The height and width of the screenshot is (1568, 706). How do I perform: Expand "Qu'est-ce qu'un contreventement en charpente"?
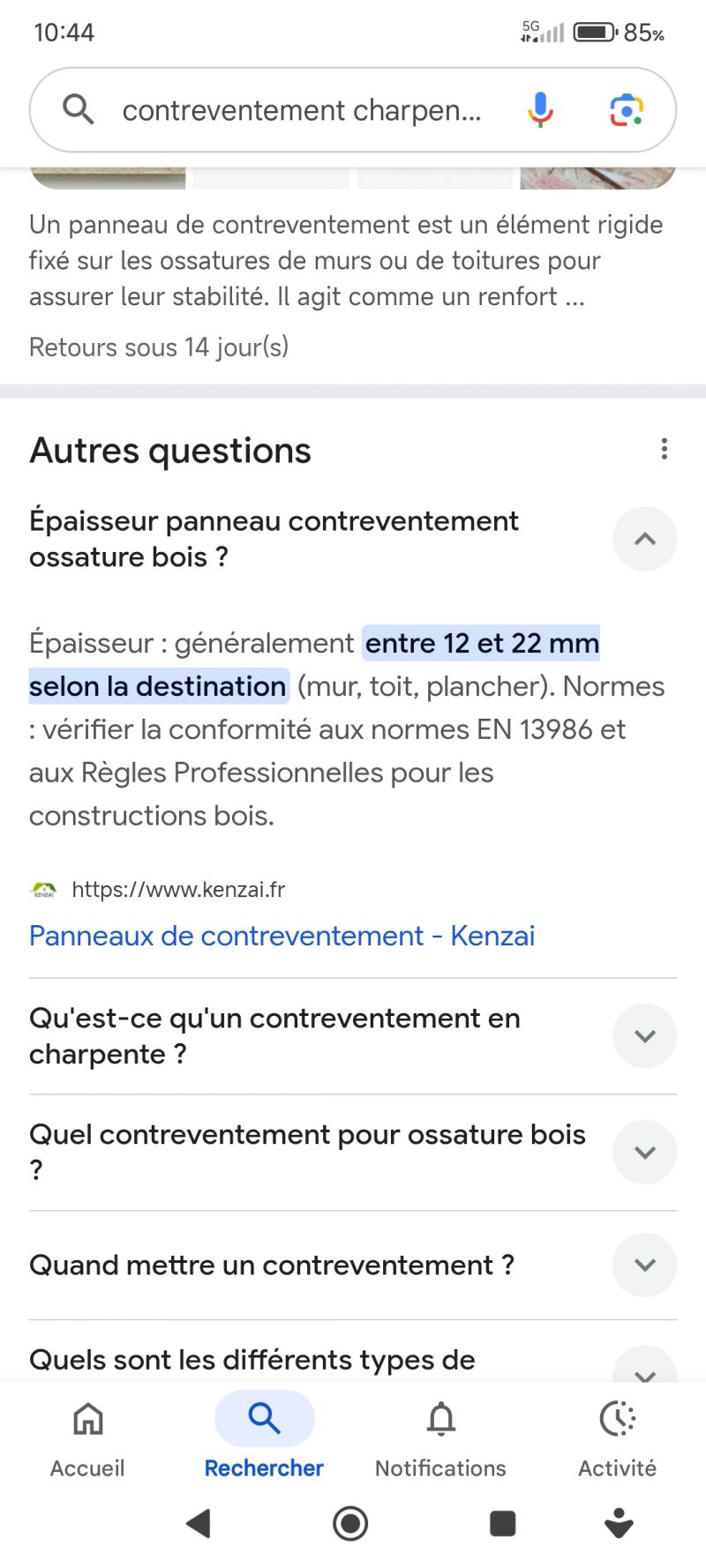coord(644,1036)
